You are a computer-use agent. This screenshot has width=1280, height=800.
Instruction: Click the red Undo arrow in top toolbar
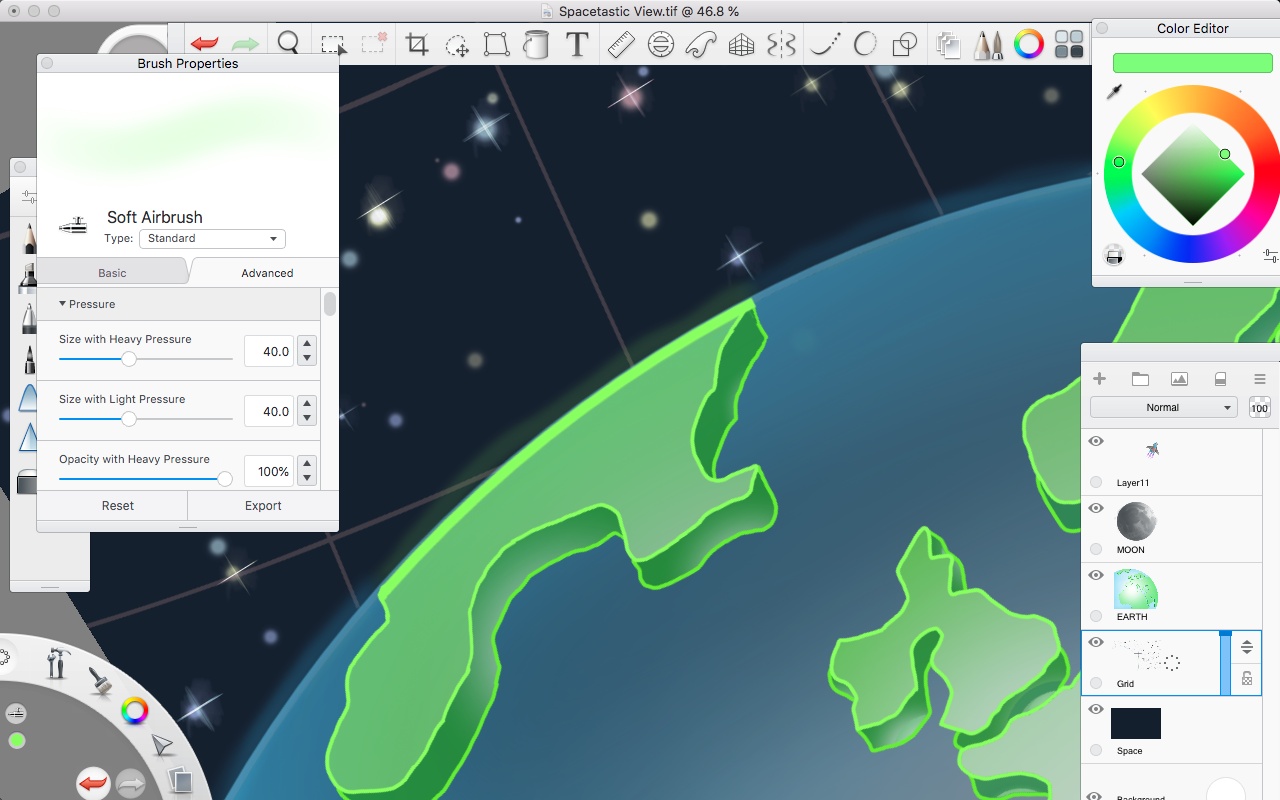point(205,44)
